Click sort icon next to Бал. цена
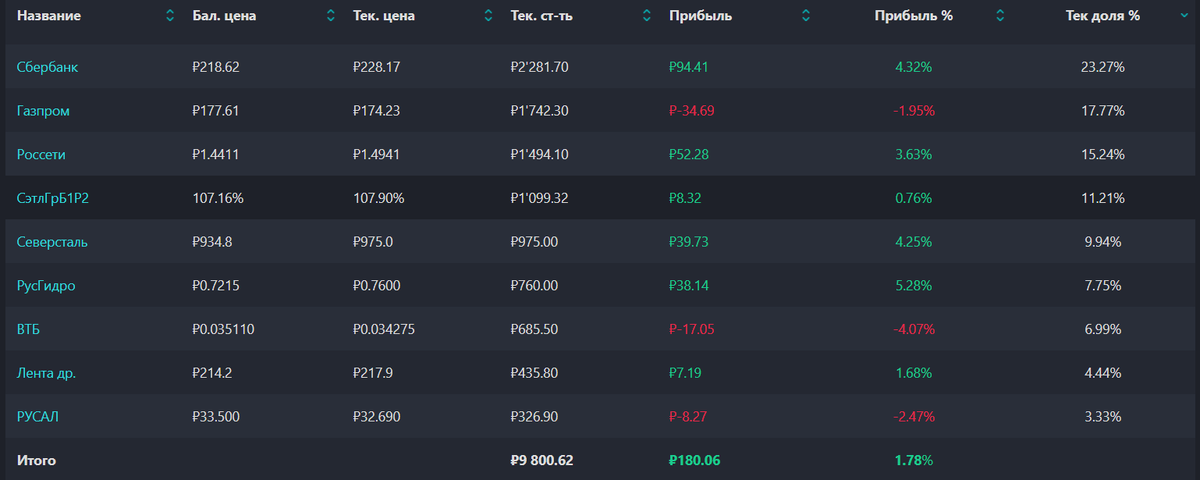1200x480 pixels. tap(331, 16)
